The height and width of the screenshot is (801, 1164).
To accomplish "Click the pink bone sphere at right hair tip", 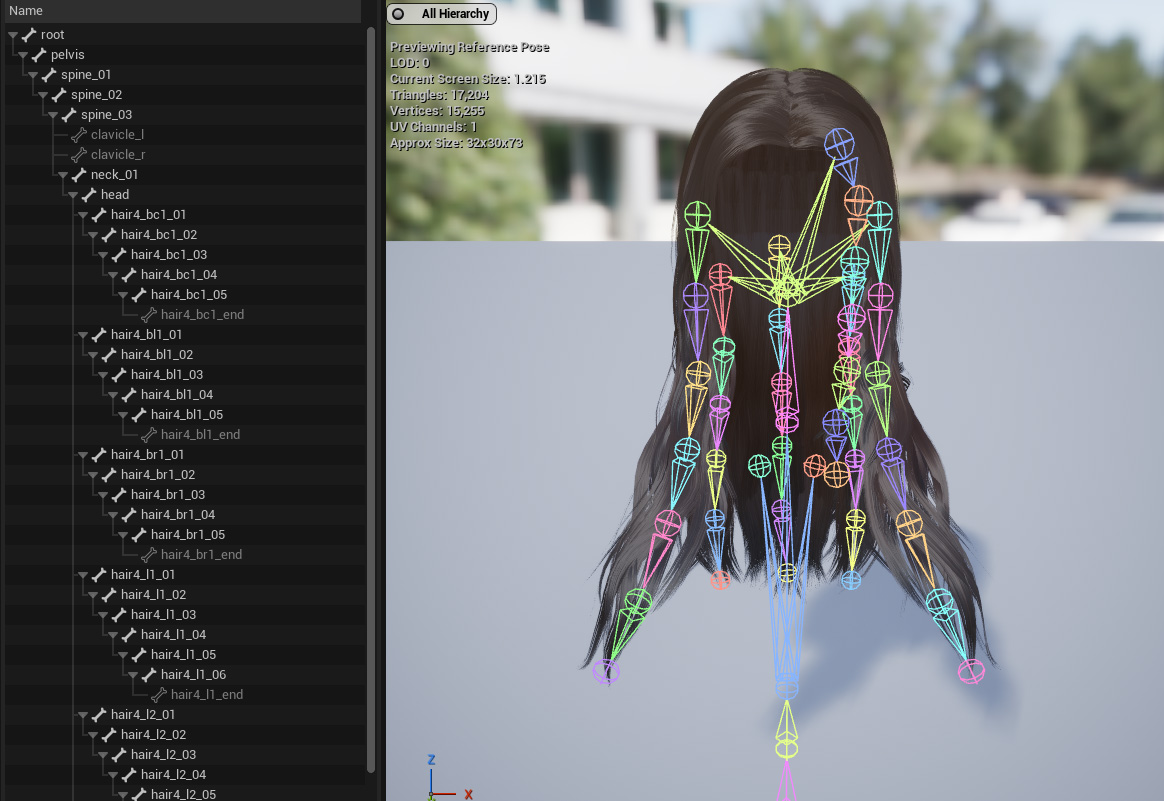I will (x=971, y=671).
